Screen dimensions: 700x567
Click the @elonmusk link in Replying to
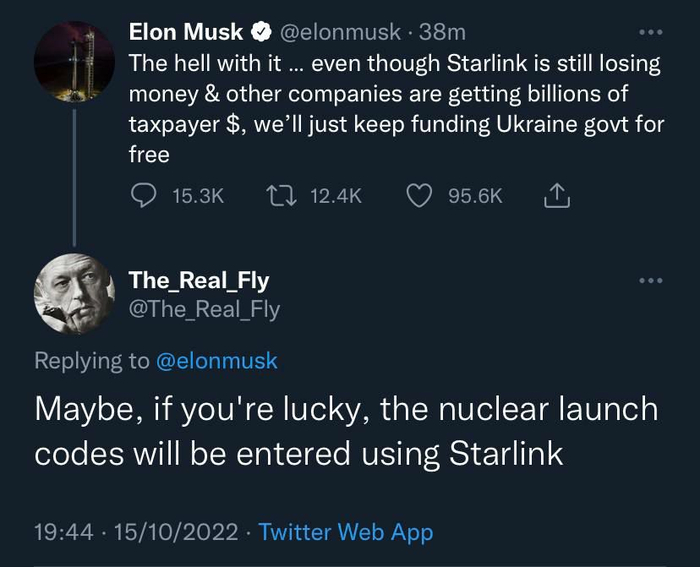[217, 361]
